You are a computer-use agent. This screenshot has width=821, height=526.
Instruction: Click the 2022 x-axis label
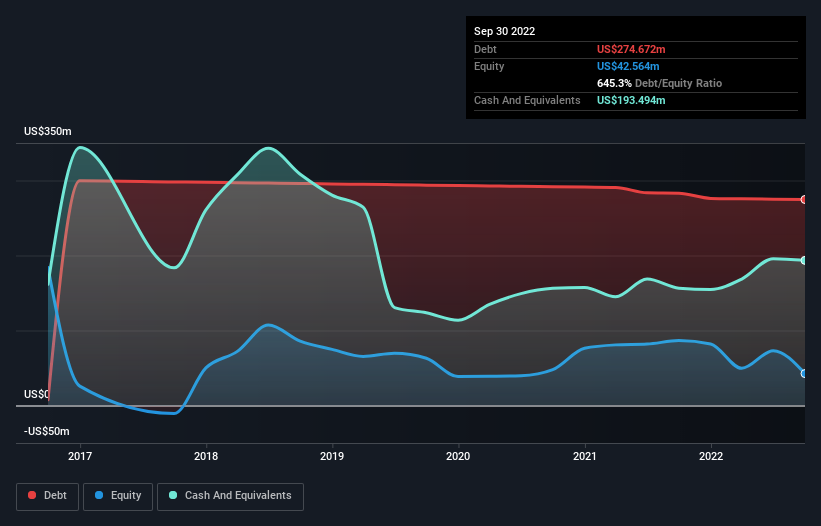(711, 456)
